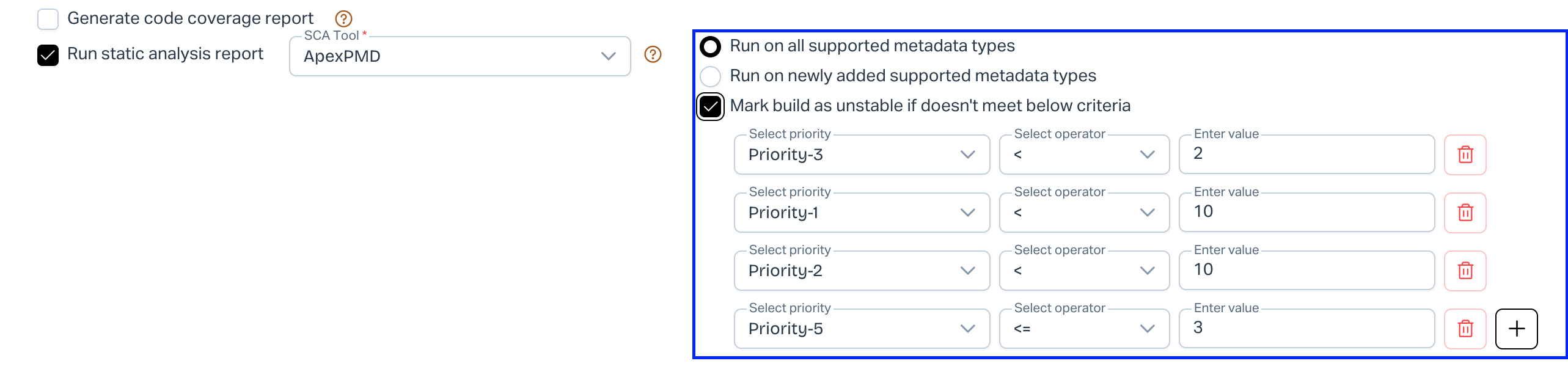Open the Priority-1 priority dropdown
The width and height of the screenshot is (1568, 369).
point(862,213)
